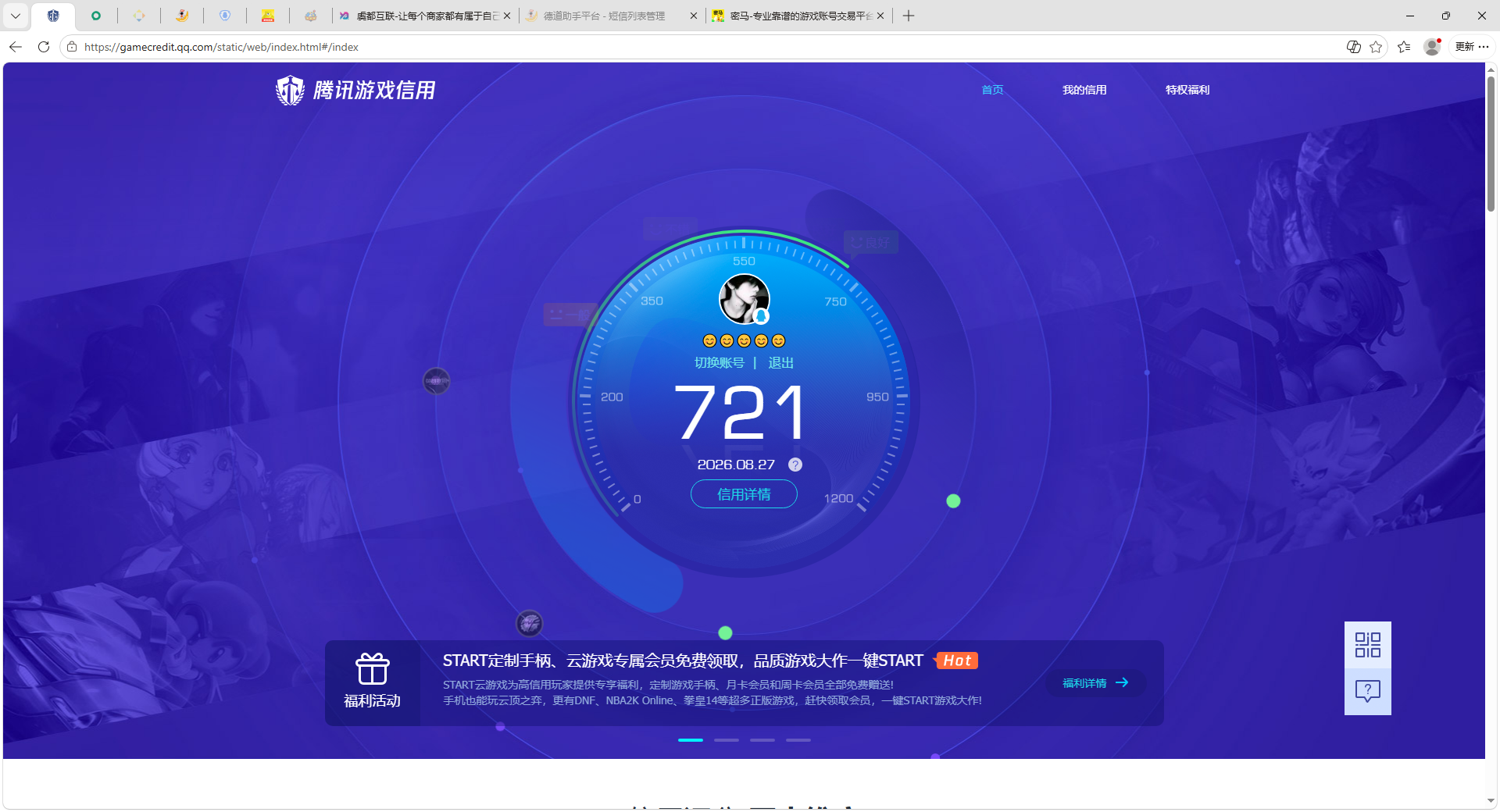Viewport: 1500px width, 812px height.
Task: Click the 信用详情 button
Action: point(744,494)
